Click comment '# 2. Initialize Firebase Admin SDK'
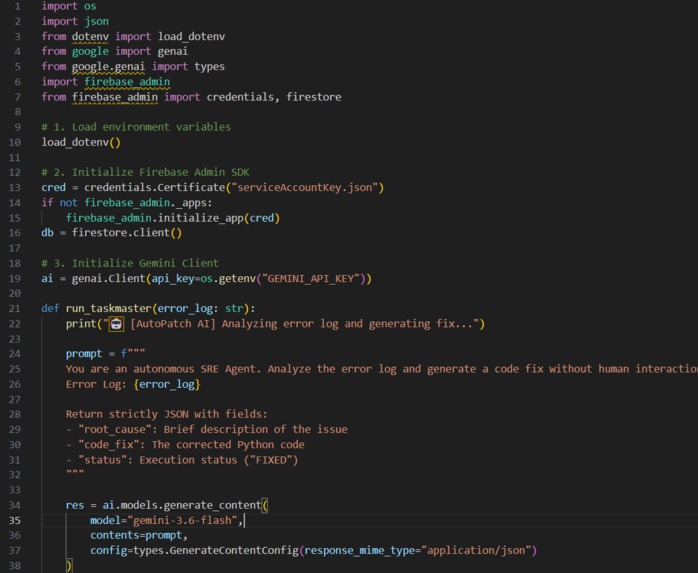698x573 pixels. (x=145, y=172)
